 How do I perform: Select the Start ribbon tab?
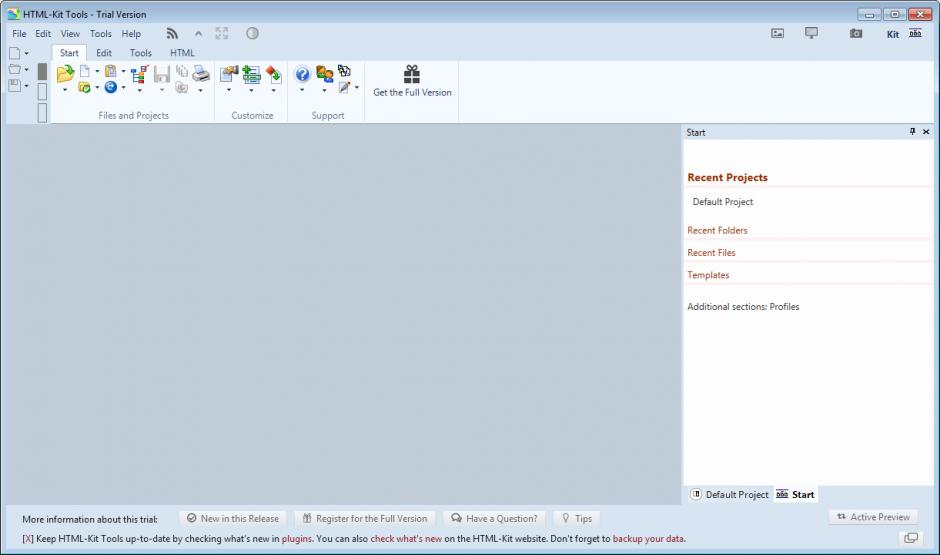(x=69, y=53)
